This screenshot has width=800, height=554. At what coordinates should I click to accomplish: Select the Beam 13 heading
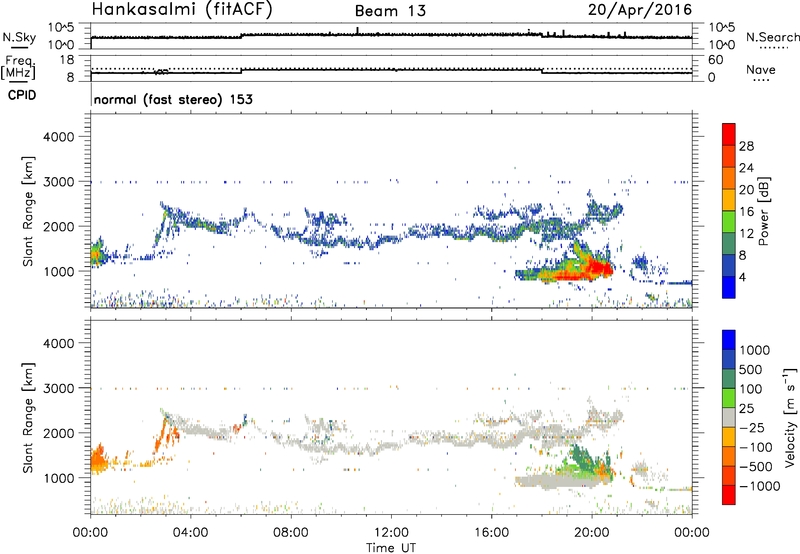390,11
